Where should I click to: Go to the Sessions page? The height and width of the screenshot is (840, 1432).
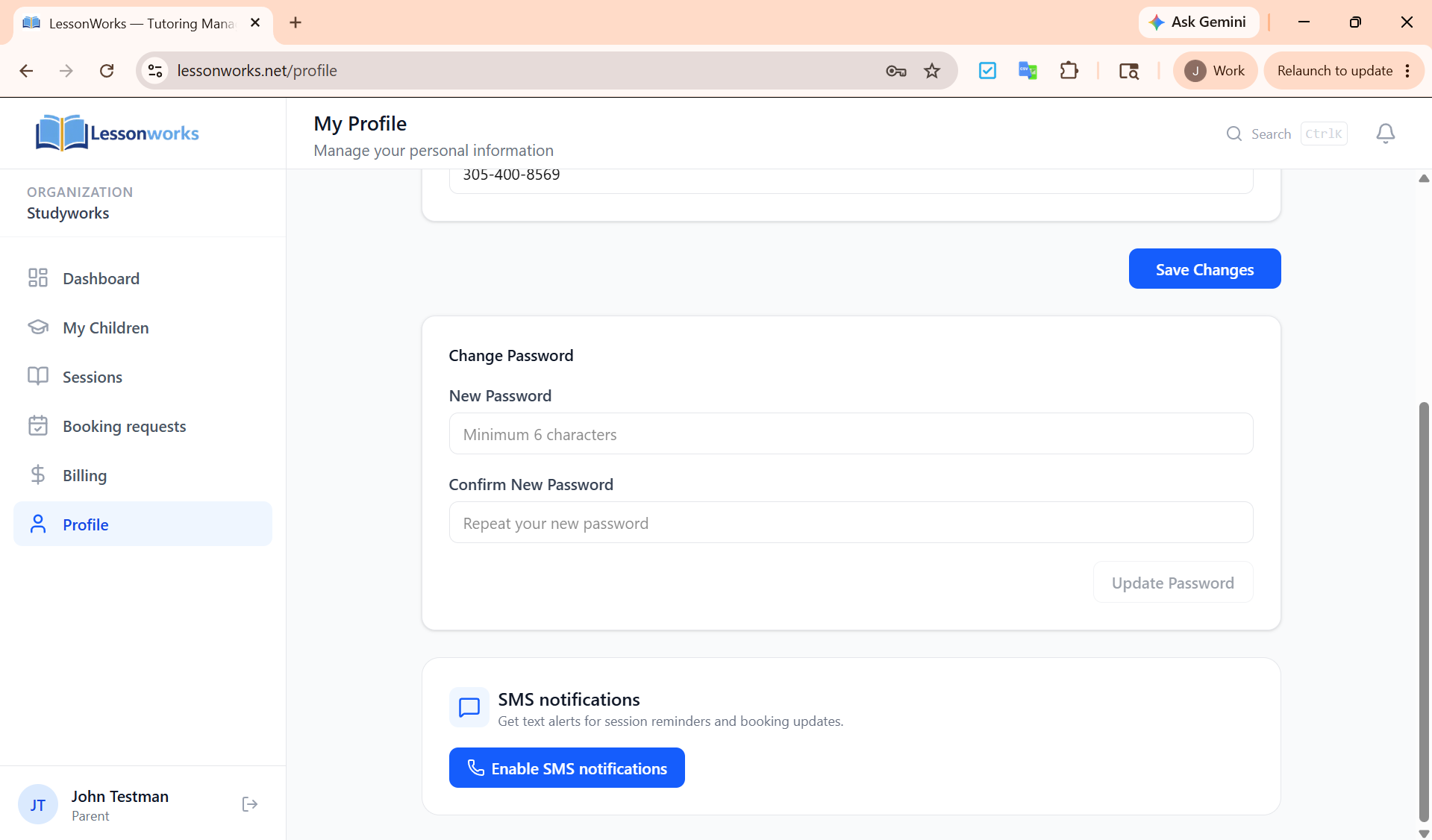pos(143,377)
